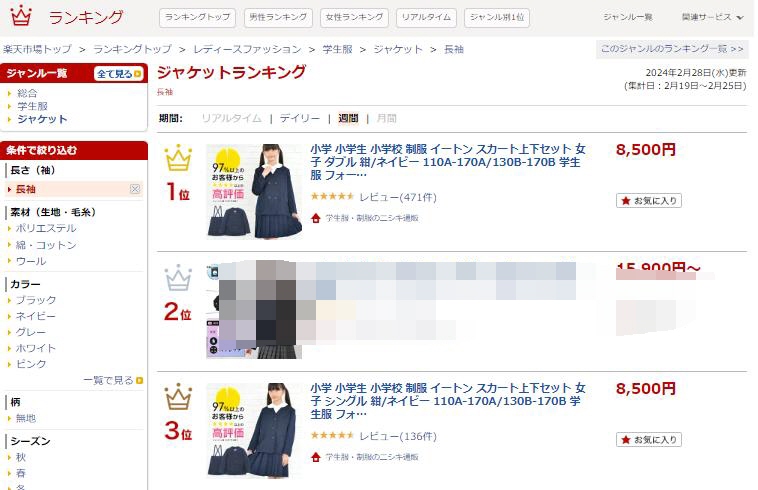Select the ポリエステル material filter
The height and width of the screenshot is (490, 758).
[x=46, y=228]
